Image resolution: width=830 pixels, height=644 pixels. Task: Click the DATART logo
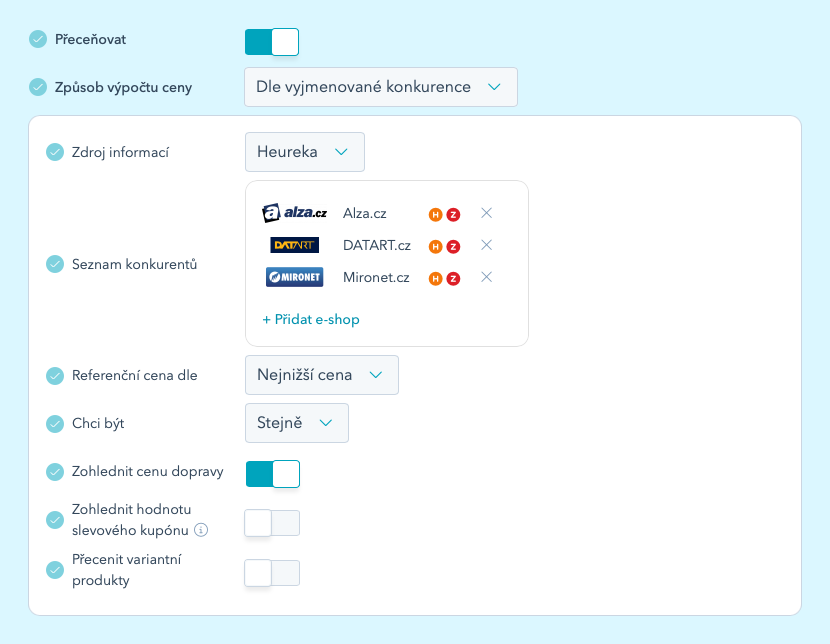click(x=294, y=245)
